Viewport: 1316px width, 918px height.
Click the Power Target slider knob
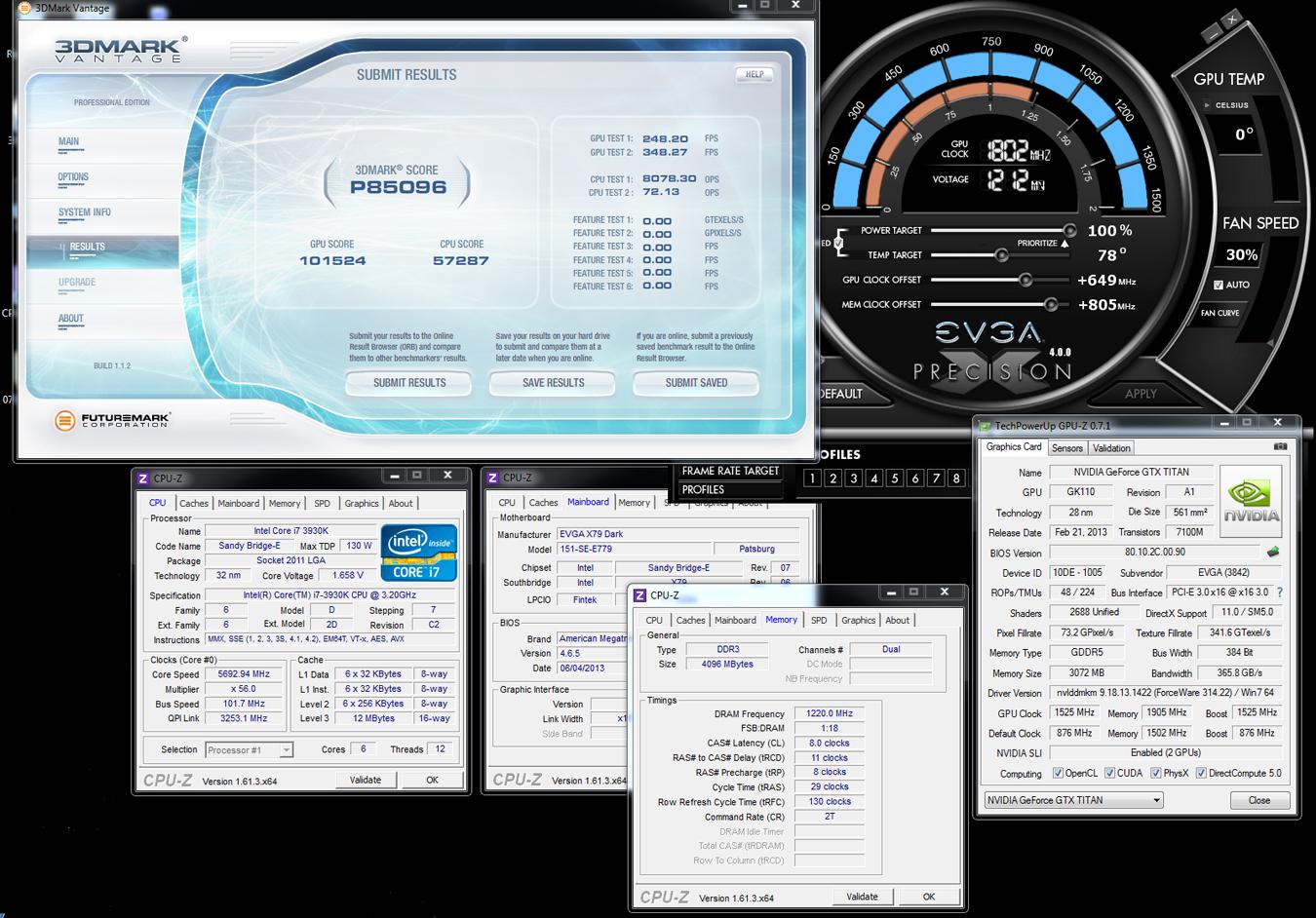tap(1069, 231)
